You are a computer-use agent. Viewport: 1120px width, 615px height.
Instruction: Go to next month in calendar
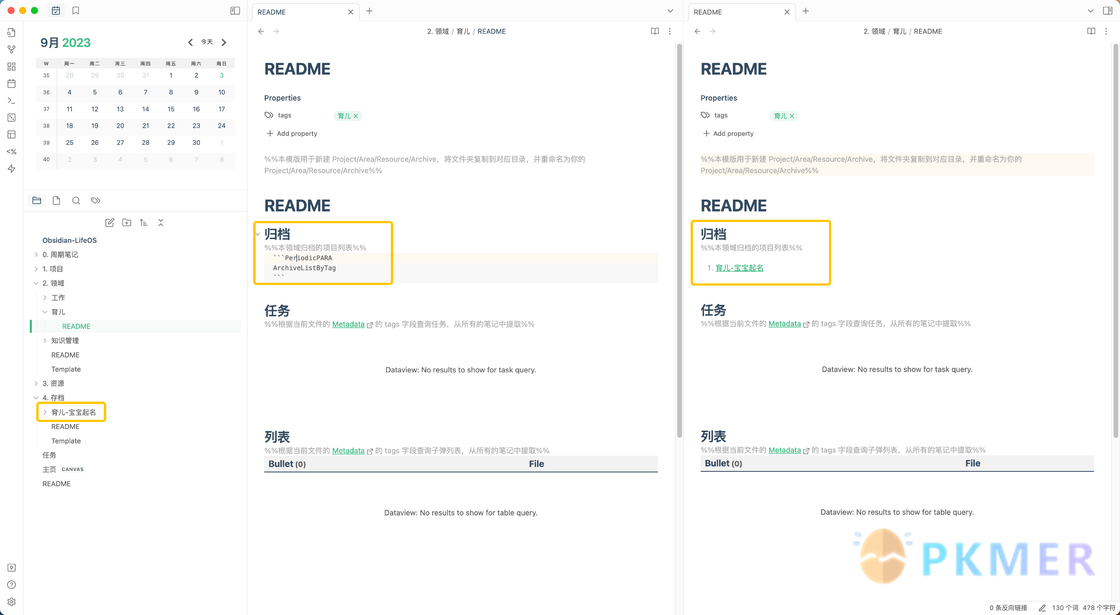[224, 42]
